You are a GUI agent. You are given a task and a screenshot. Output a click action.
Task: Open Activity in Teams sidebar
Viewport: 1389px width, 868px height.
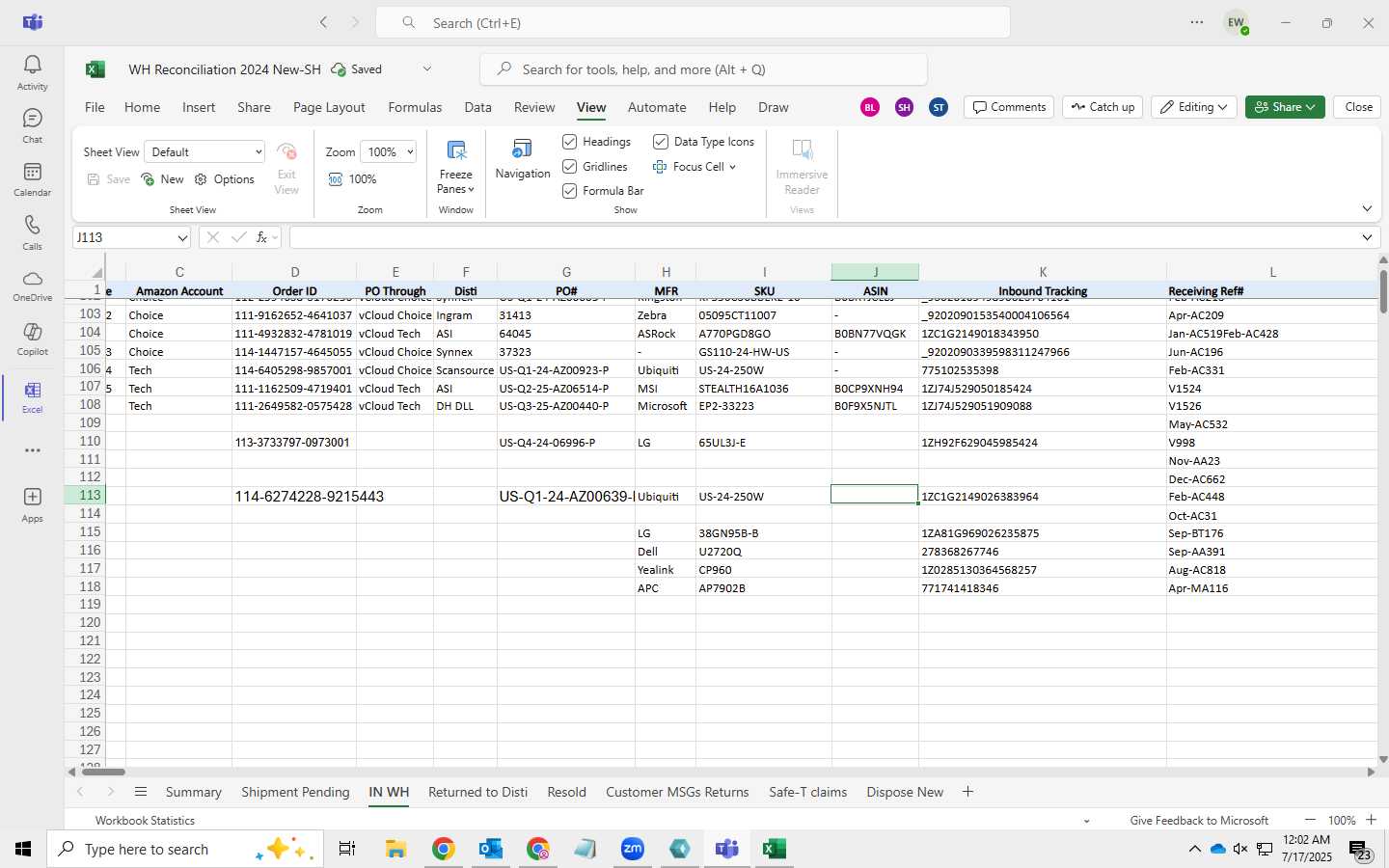pyautogui.click(x=32, y=72)
